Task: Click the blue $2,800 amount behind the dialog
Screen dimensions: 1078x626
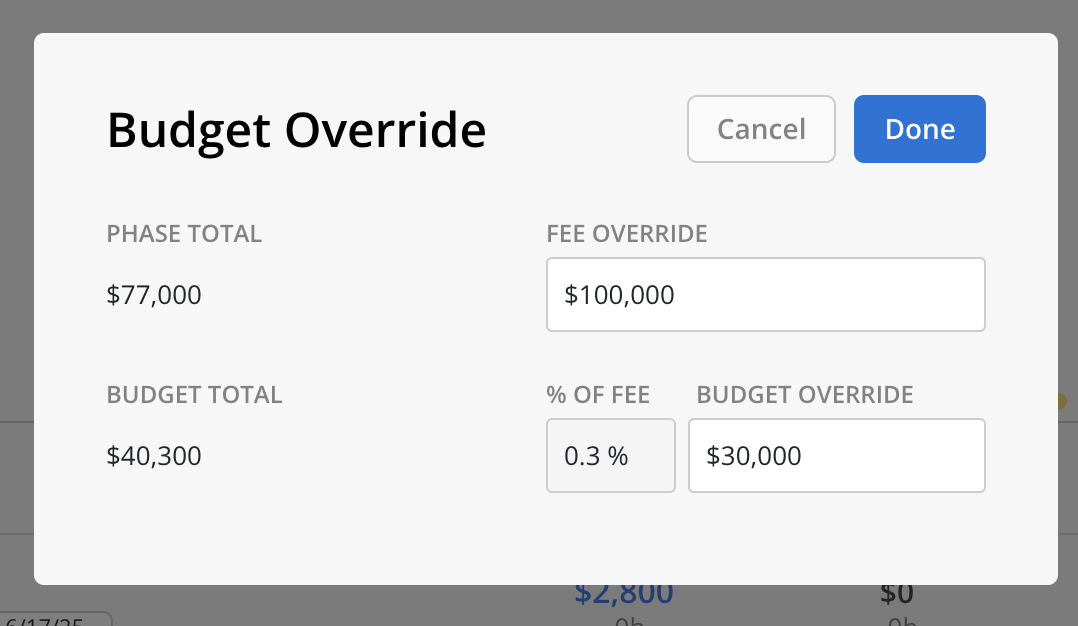Action: [624, 594]
